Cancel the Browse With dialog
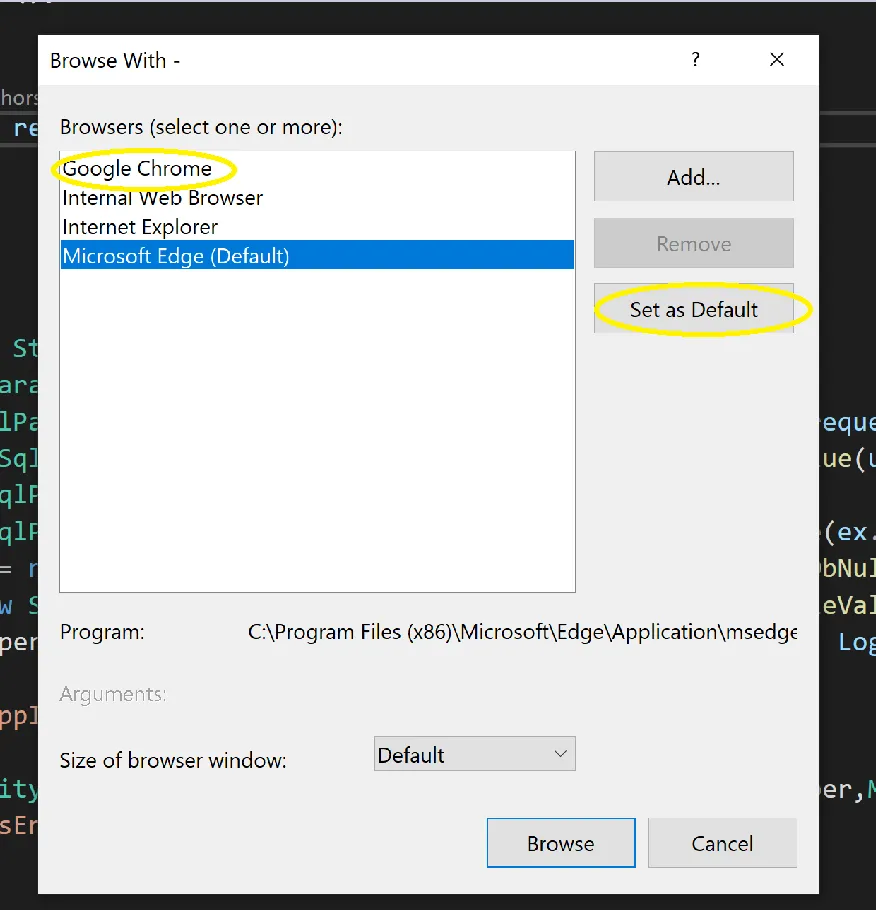Image resolution: width=876 pixels, height=910 pixels. tap(722, 843)
